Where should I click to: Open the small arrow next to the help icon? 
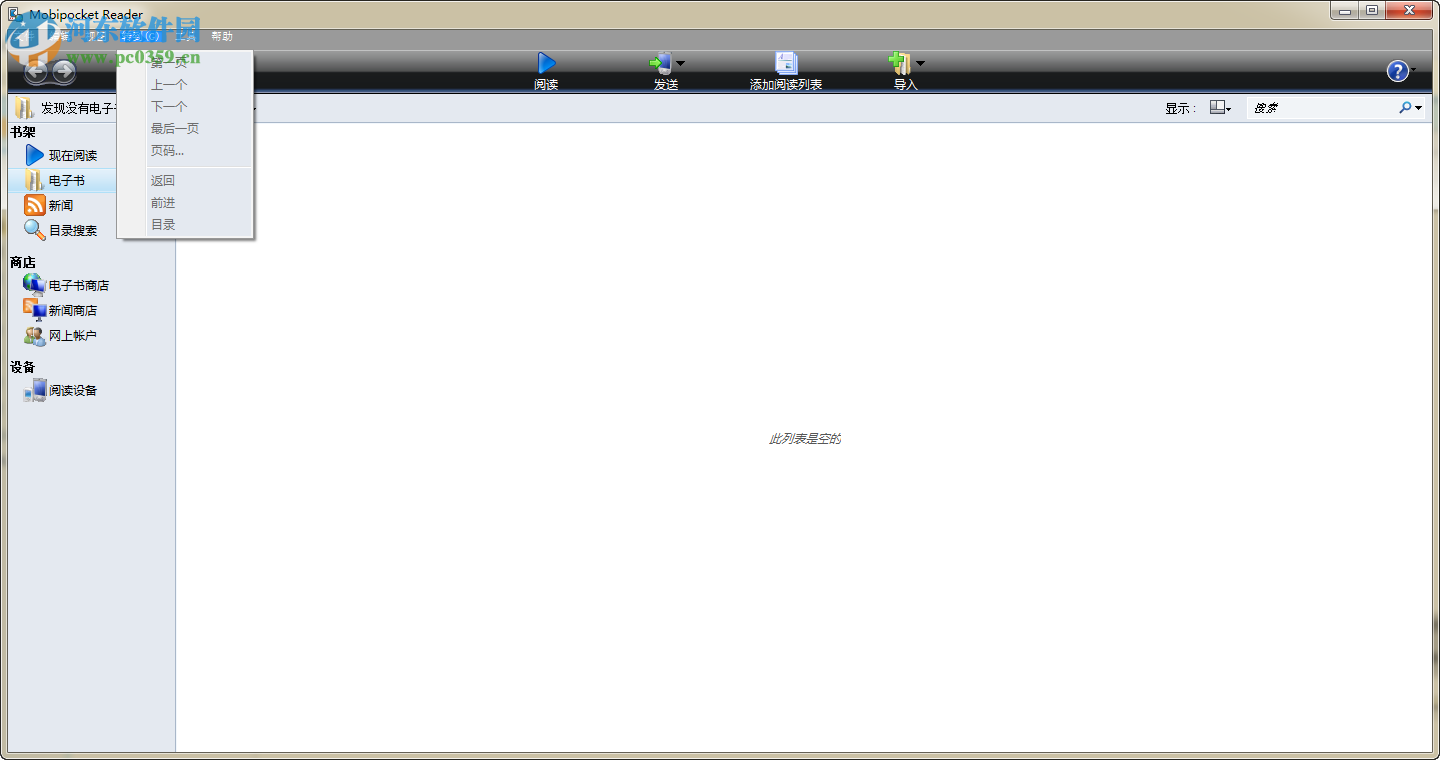[1413, 70]
